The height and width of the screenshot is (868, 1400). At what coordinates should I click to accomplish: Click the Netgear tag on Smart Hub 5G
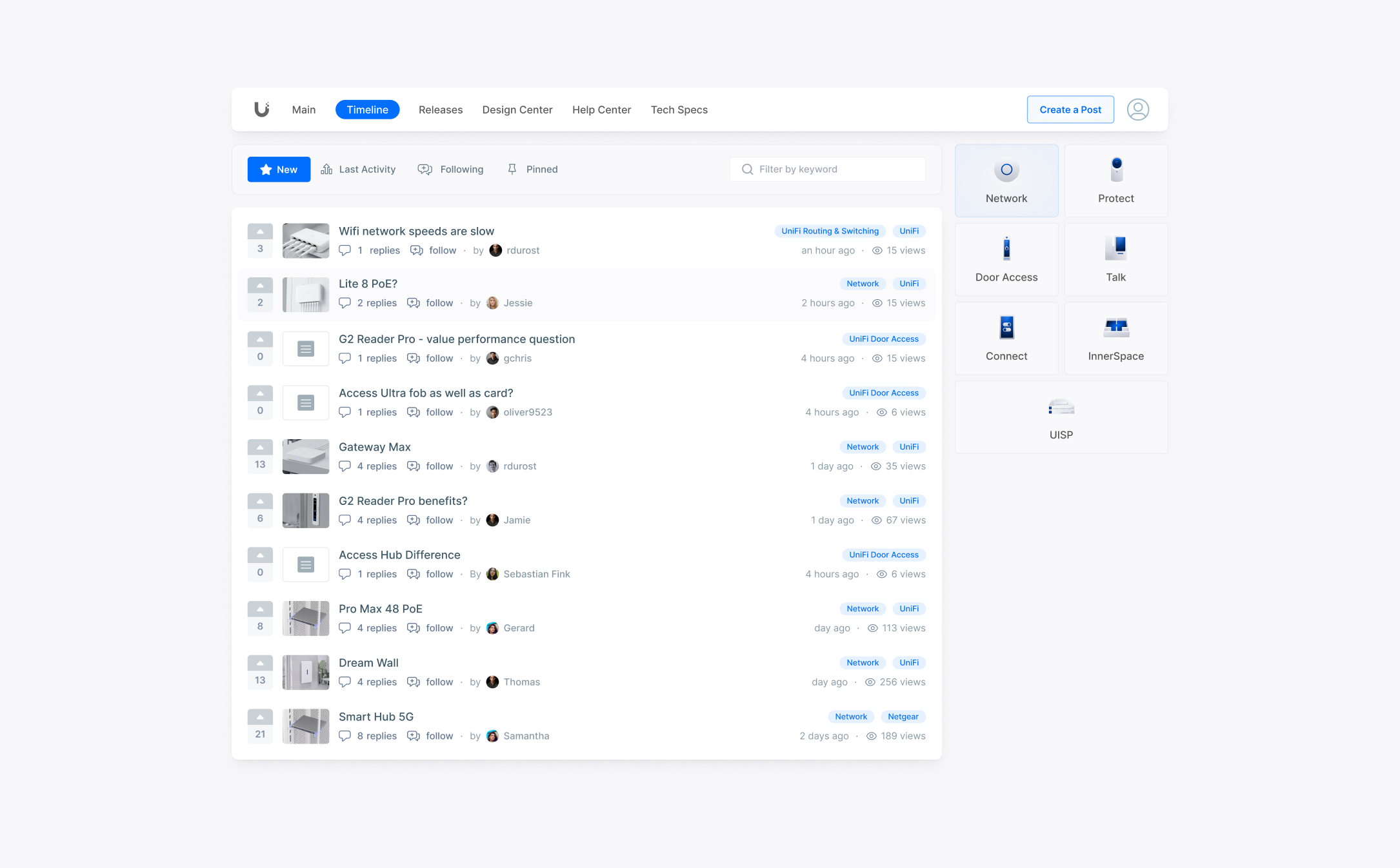coord(903,716)
